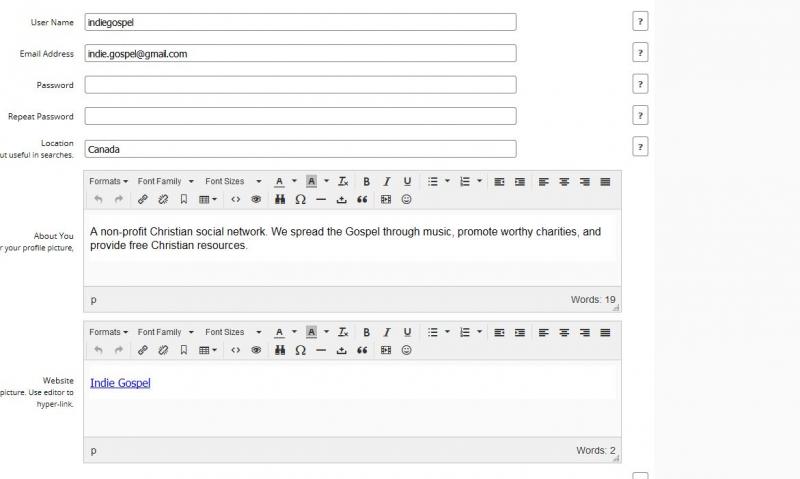This screenshot has height=479, width=800.
Task: Open background color picker in About You editor
Action: tap(326, 181)
